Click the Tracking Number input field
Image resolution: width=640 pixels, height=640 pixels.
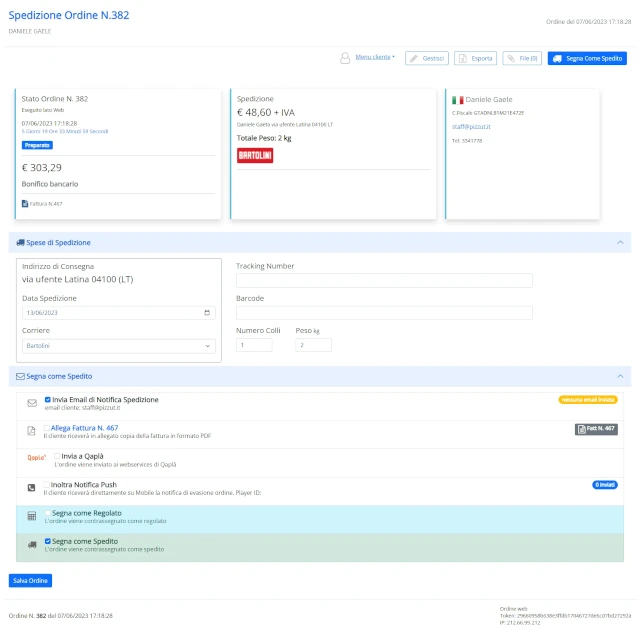coord(384,280)
